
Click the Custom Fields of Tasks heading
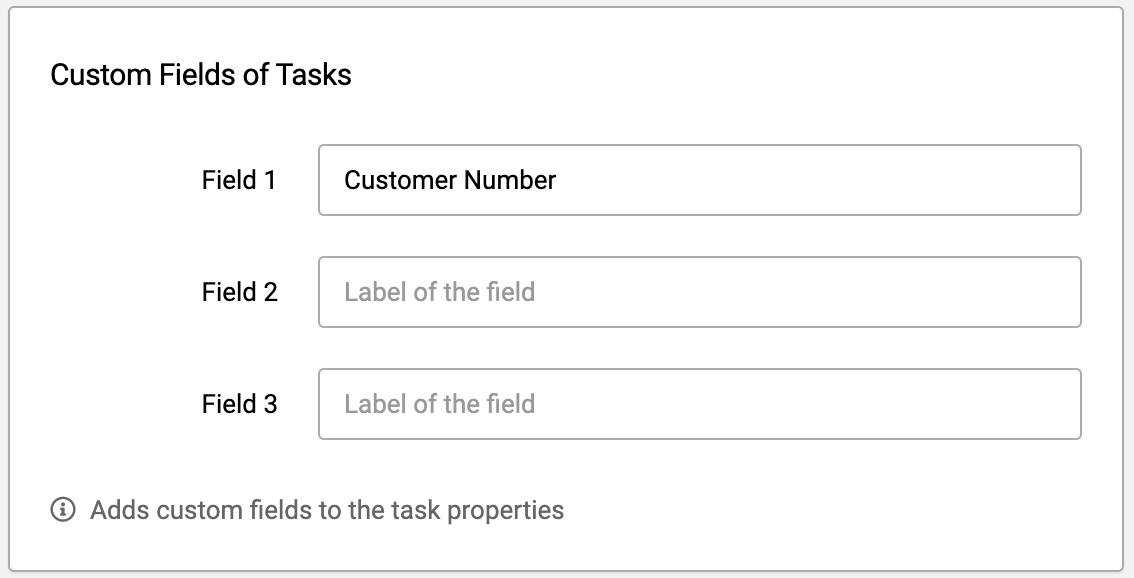(201, 75)
